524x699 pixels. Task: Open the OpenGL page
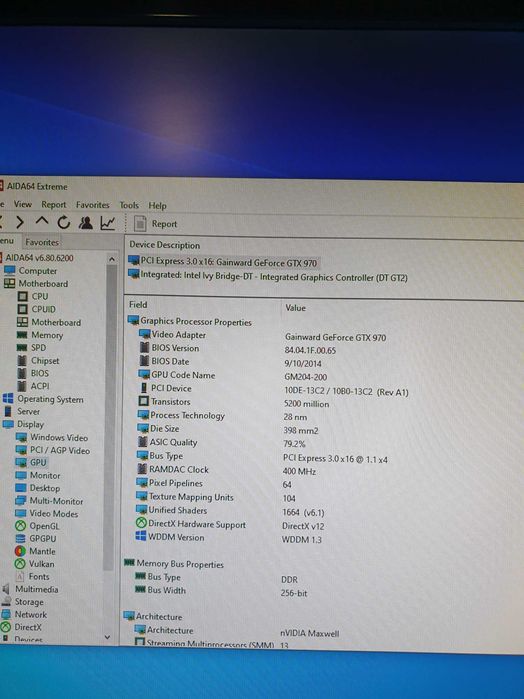pos(37,526)
